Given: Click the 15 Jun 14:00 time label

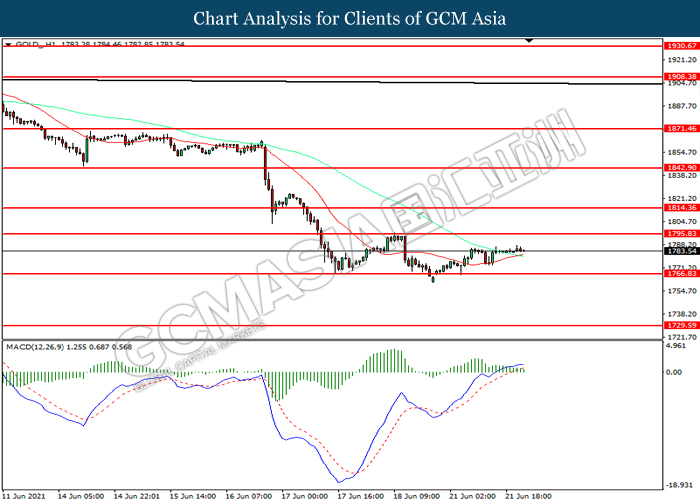Looking at the screenshot, I should click(x=193, y=496).
